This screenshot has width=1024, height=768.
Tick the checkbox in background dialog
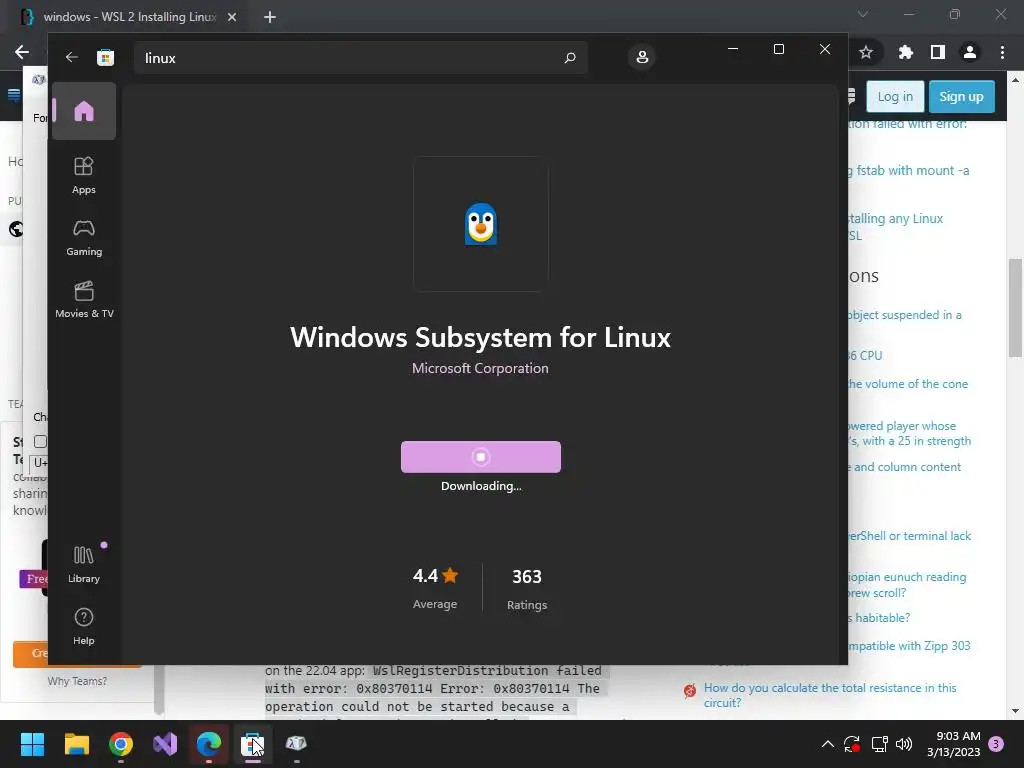pos(40,441)
